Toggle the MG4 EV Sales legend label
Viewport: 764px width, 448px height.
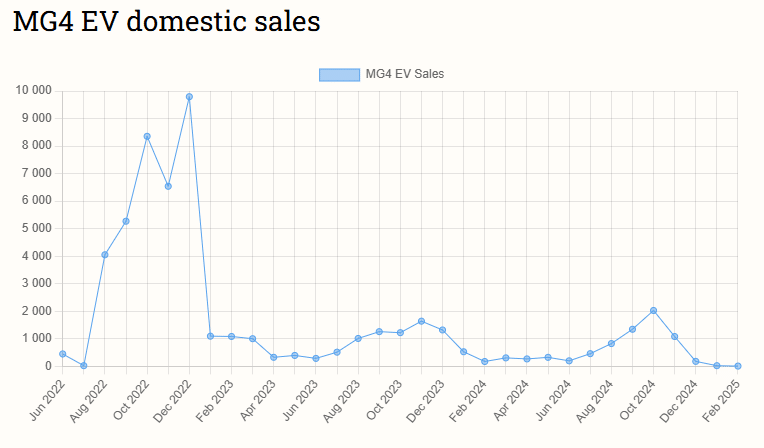404,74
